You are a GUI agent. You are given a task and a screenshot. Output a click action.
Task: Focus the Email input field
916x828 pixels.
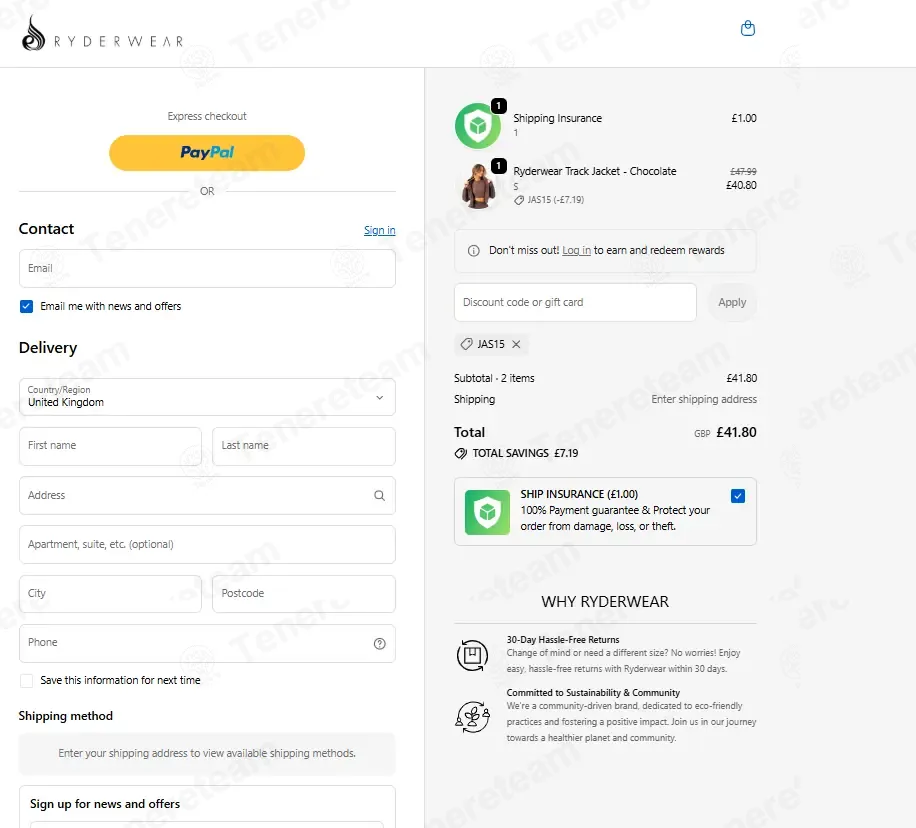point(207,269)
